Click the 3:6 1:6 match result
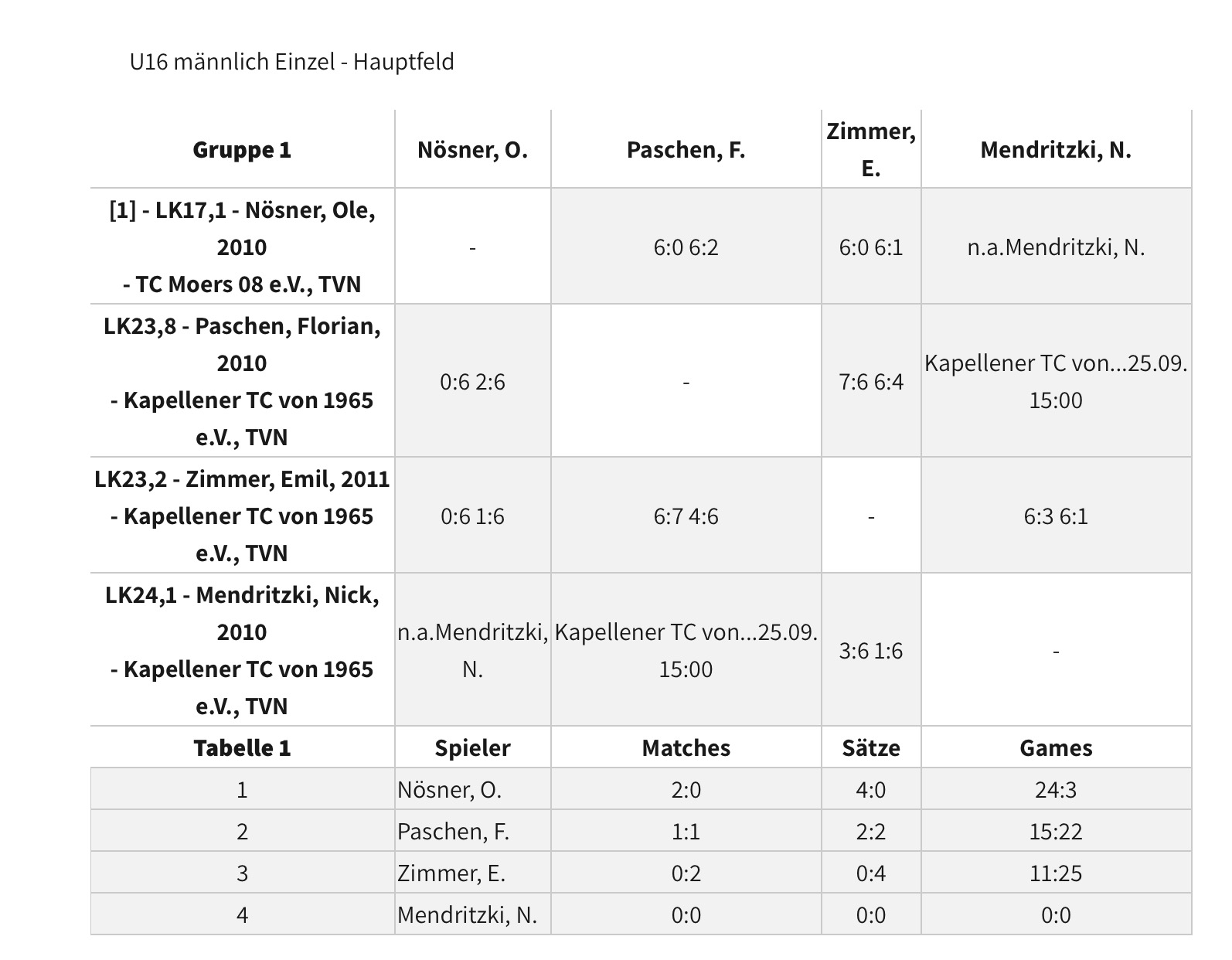 (x=870, y=651)
